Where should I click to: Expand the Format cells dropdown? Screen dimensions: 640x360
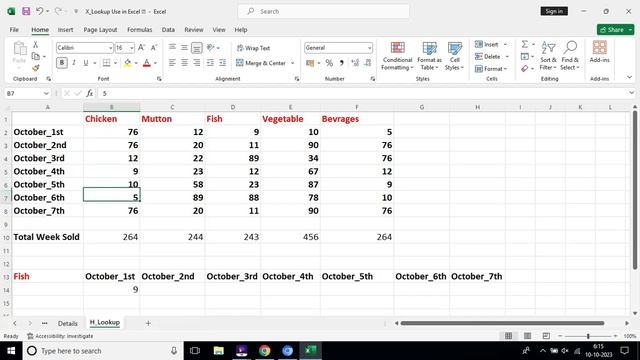coord(491,69)
